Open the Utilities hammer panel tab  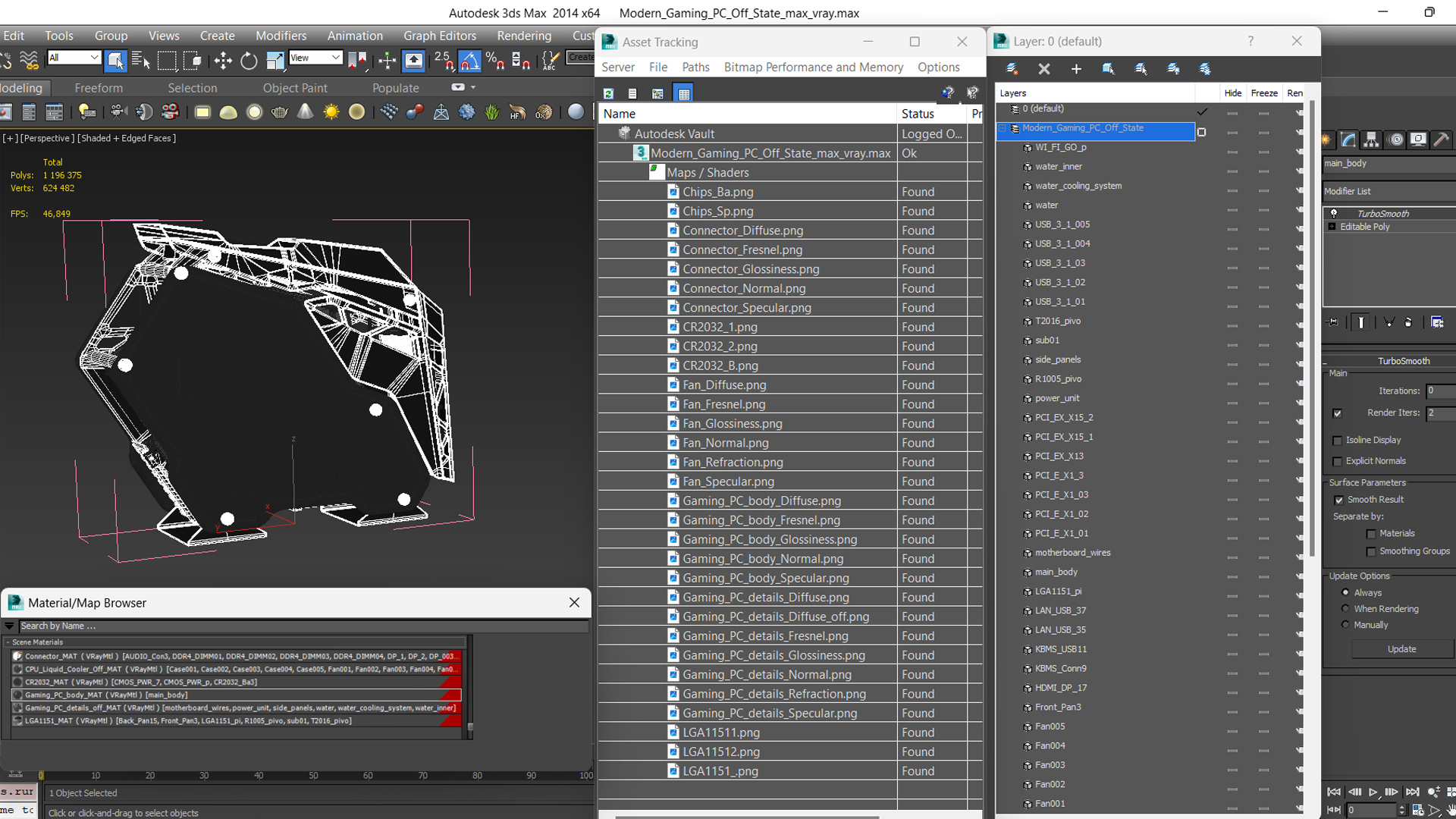(1442, 140)
